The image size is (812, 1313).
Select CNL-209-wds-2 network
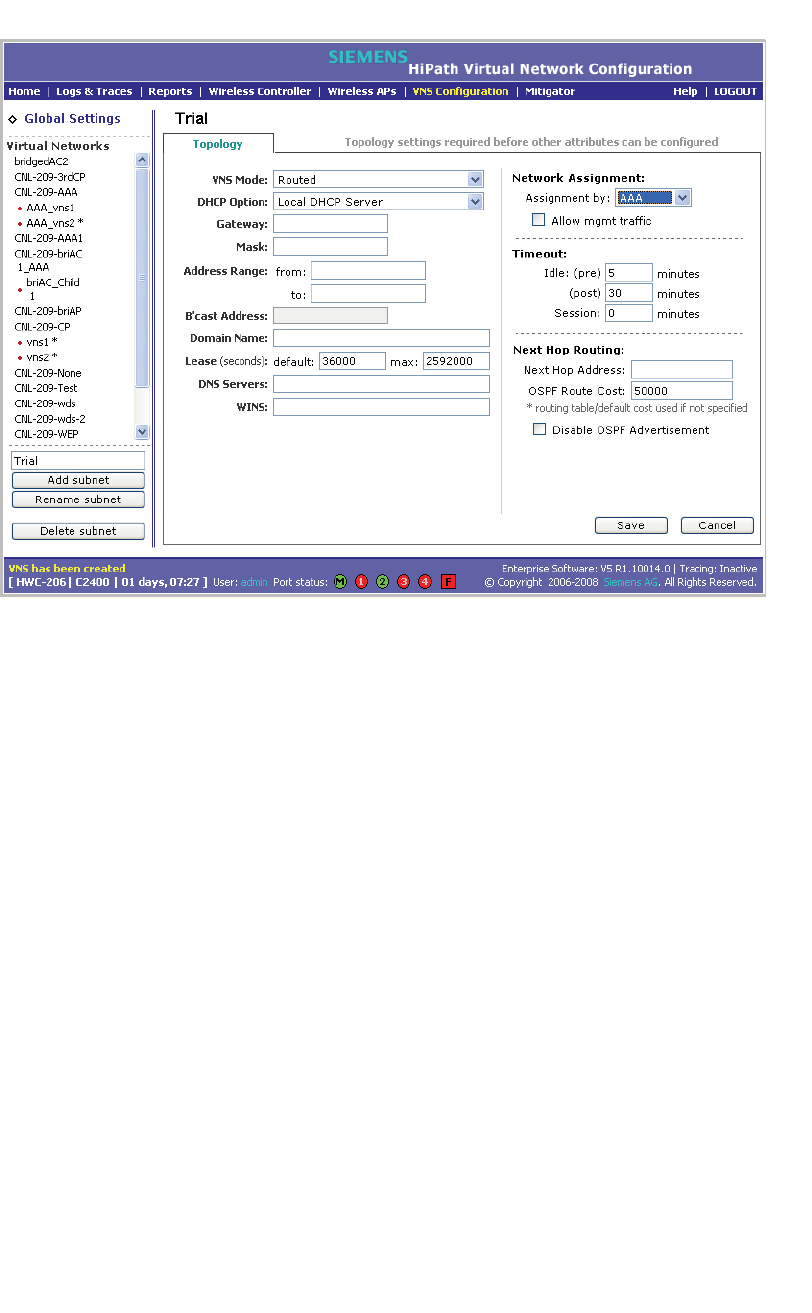tap(50, 419)
